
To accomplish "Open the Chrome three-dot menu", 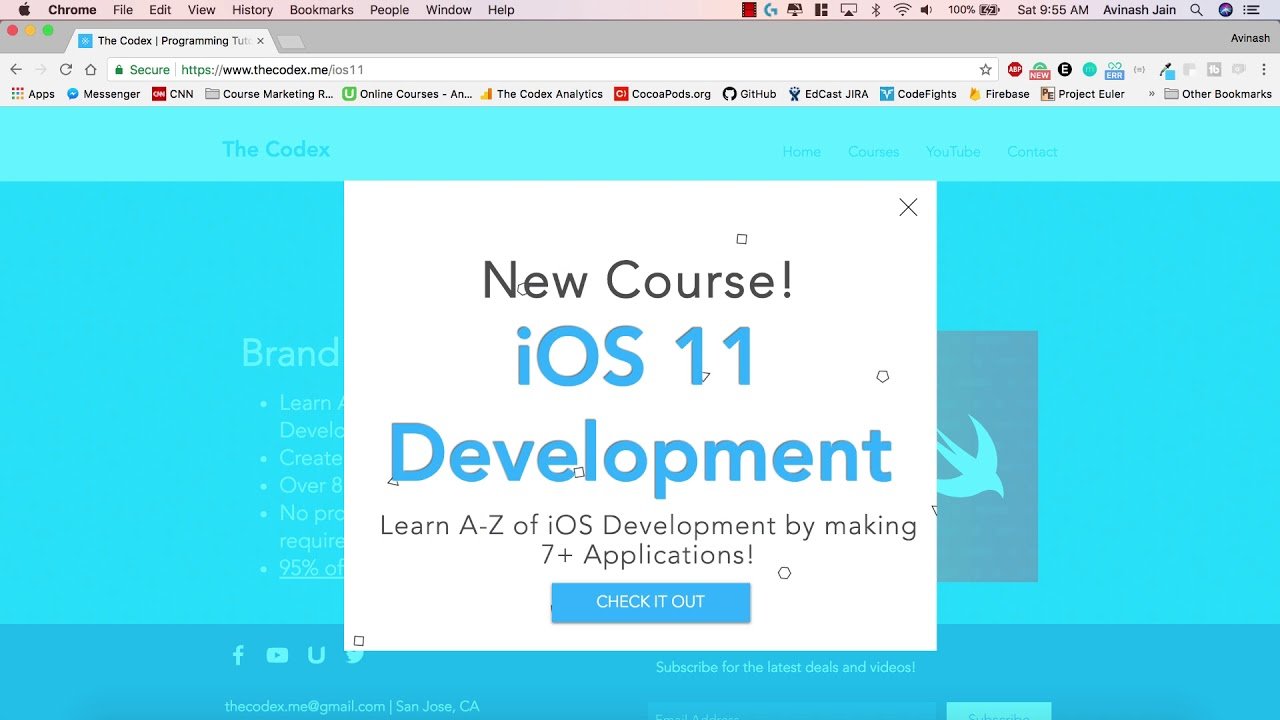I will pyautogui.click(x=1263, y=70).
